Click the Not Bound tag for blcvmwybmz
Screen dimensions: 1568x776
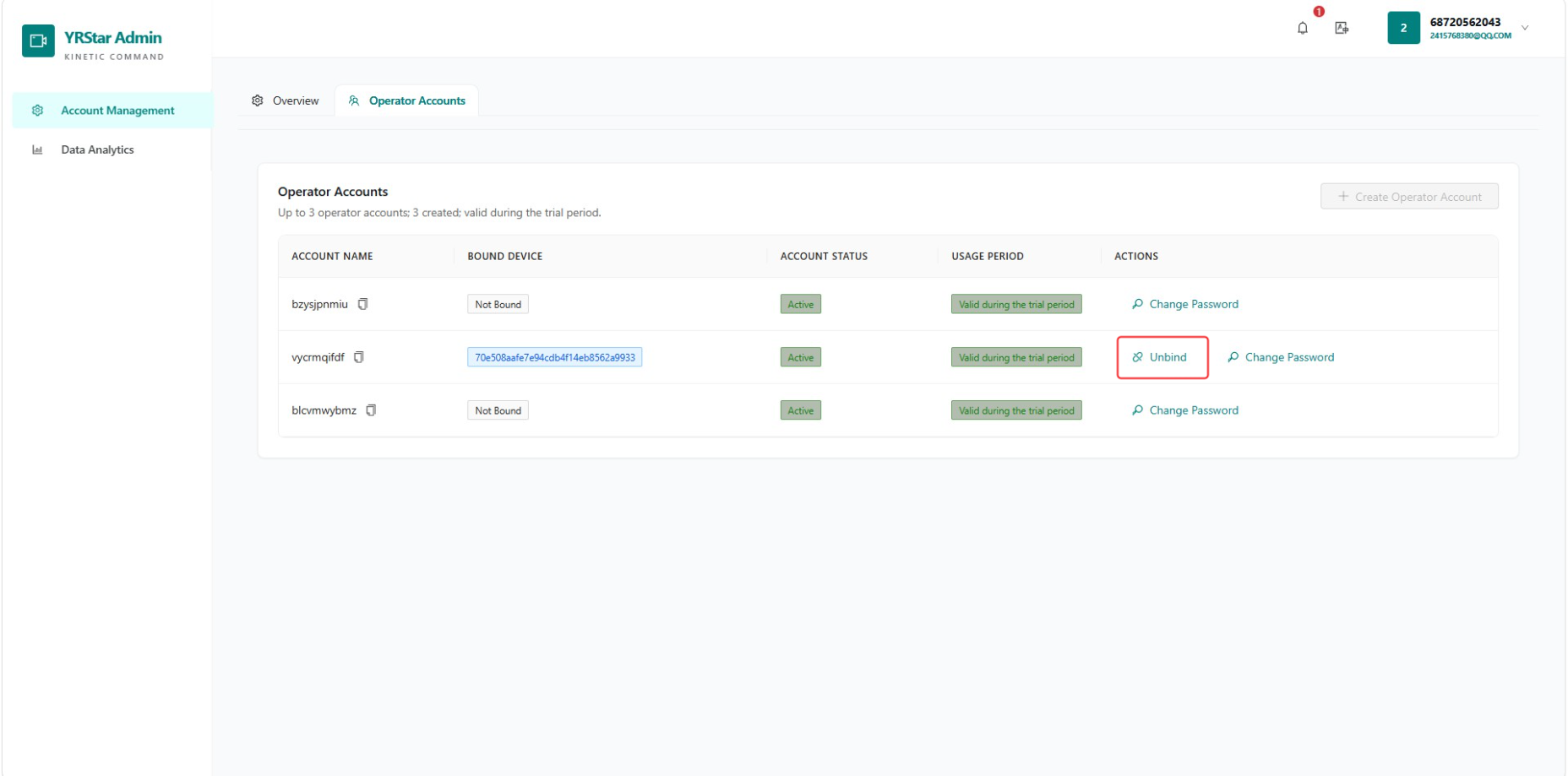click(x=498, y=410)
